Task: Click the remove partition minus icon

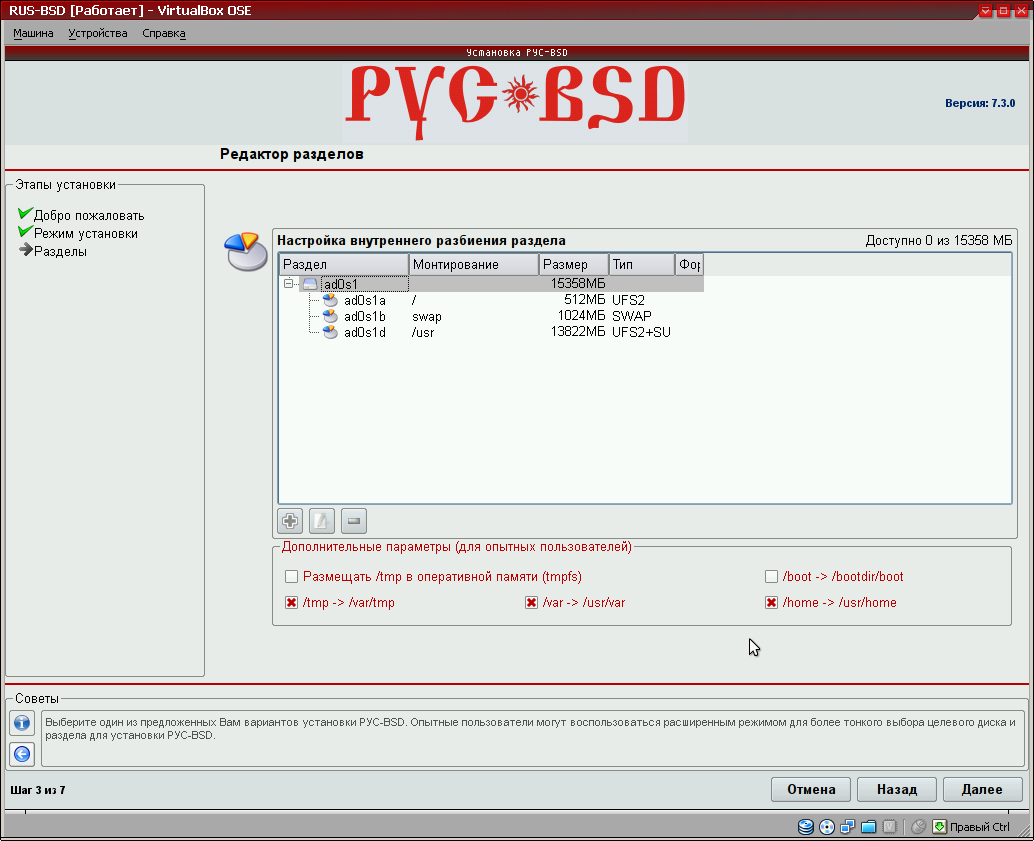Action: click(354, 521)
